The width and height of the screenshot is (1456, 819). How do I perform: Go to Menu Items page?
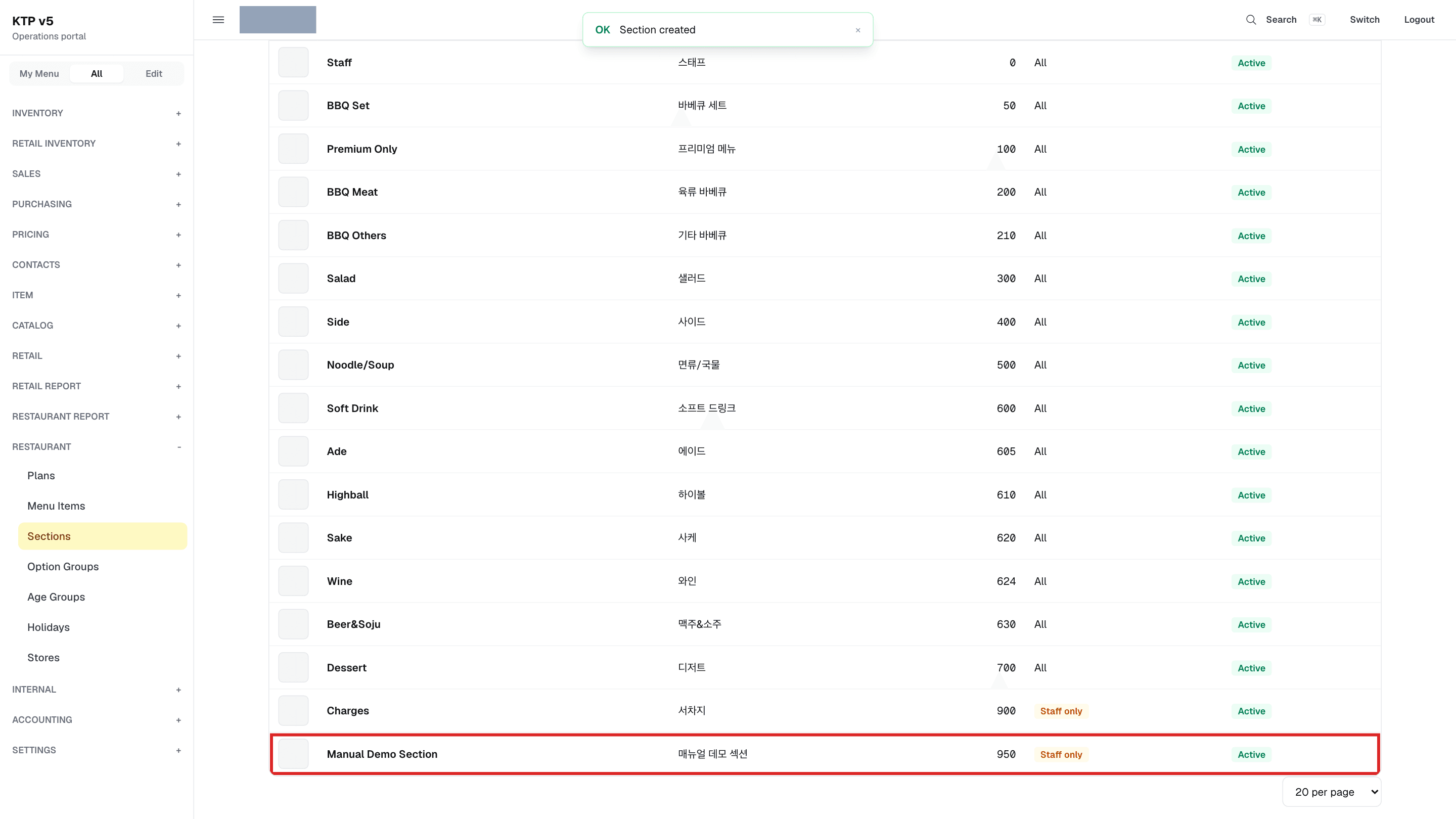[x=102, y=506]
